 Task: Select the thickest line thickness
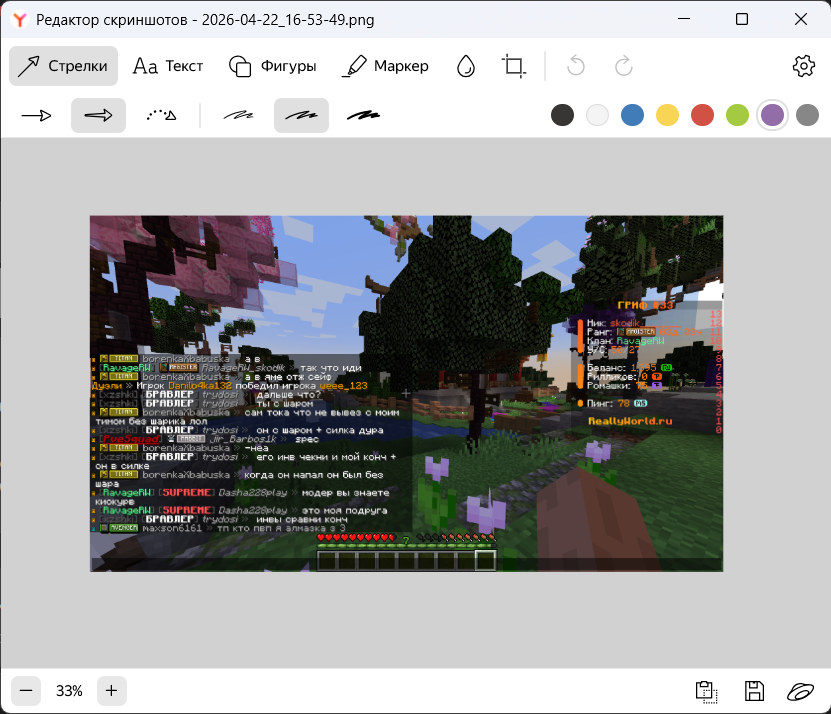point(363,116)
